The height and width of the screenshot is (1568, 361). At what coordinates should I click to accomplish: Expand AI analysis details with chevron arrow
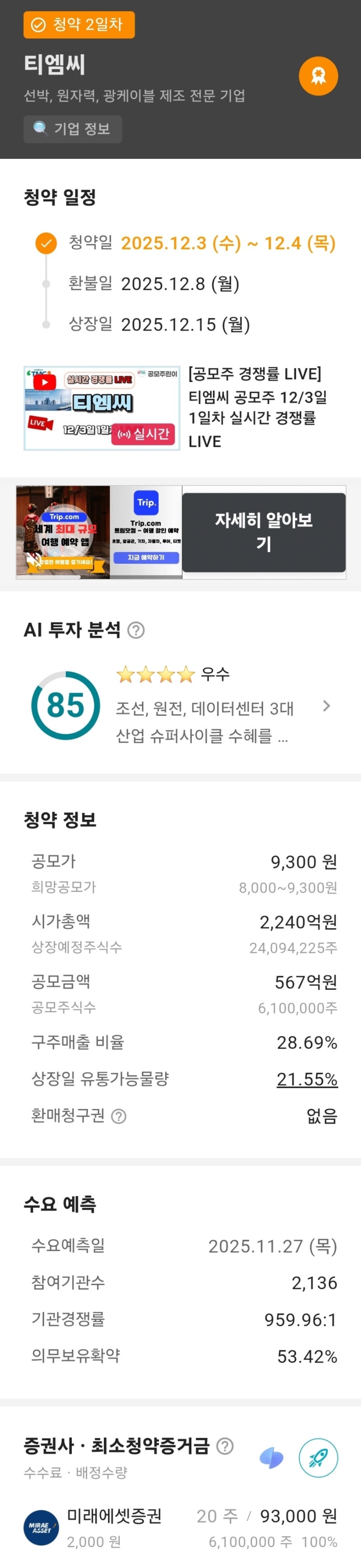[x=326, y=706]
